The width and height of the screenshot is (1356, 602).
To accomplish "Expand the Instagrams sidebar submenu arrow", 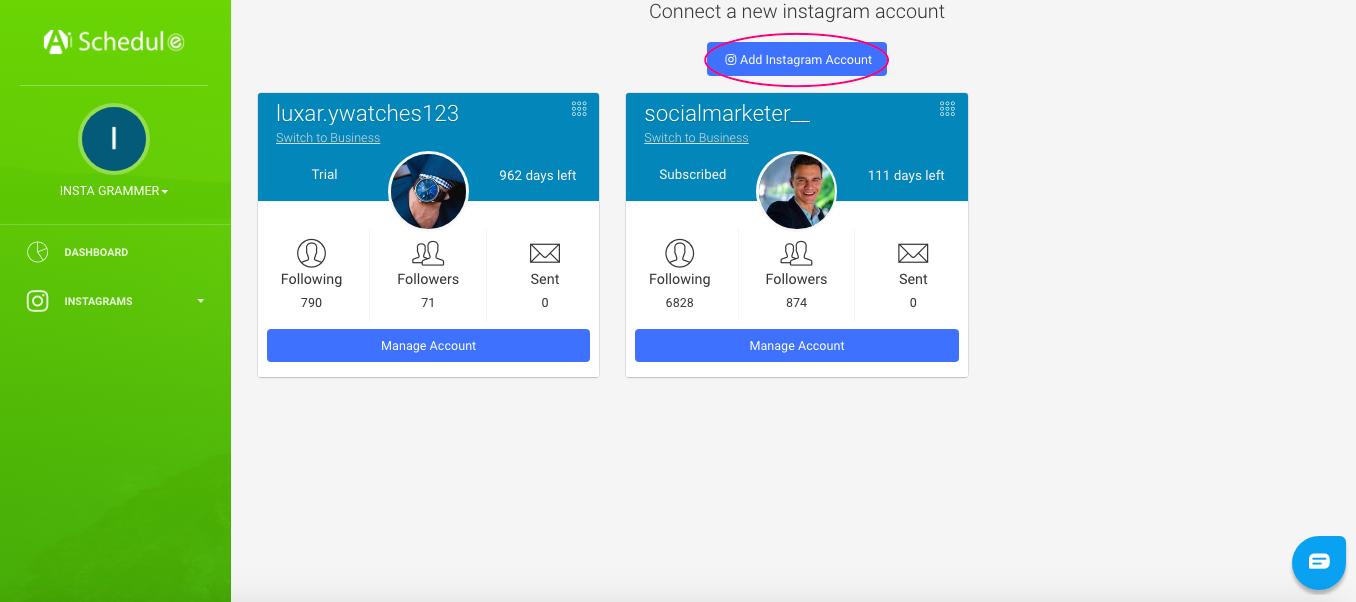I will pos(200,301).
